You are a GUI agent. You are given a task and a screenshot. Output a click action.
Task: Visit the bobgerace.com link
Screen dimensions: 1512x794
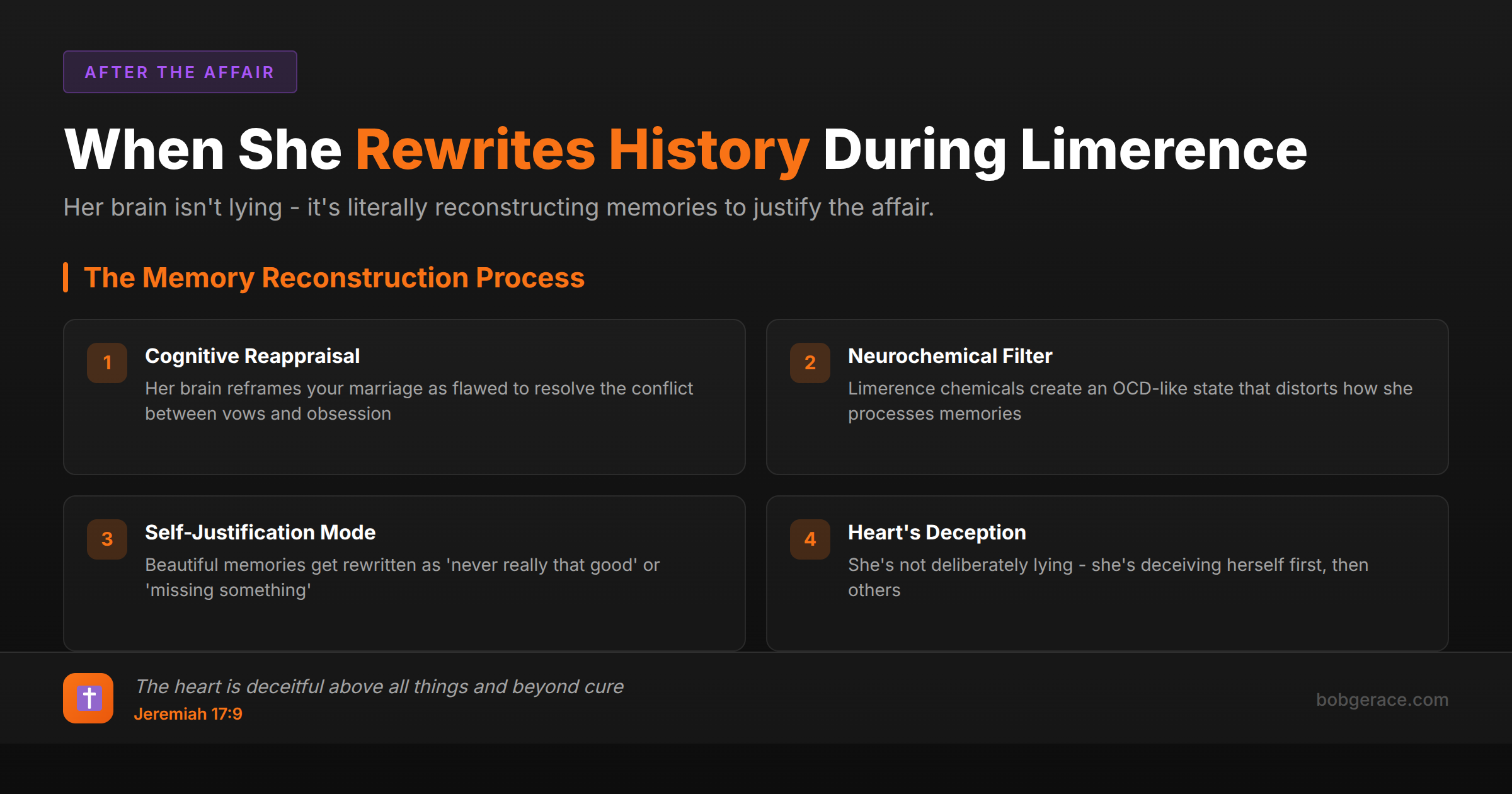(1384, 699)
